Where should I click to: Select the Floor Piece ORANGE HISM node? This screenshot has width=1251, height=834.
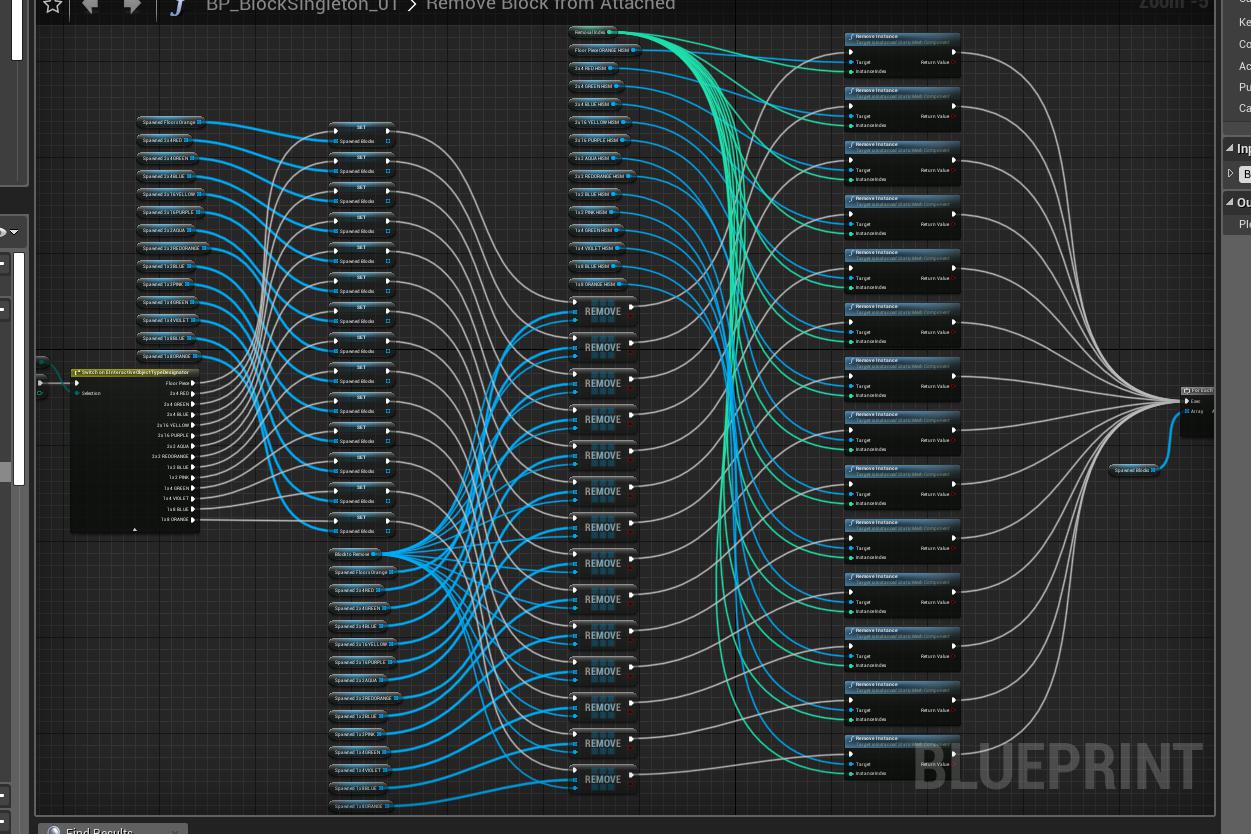click(x=603, y=50)
